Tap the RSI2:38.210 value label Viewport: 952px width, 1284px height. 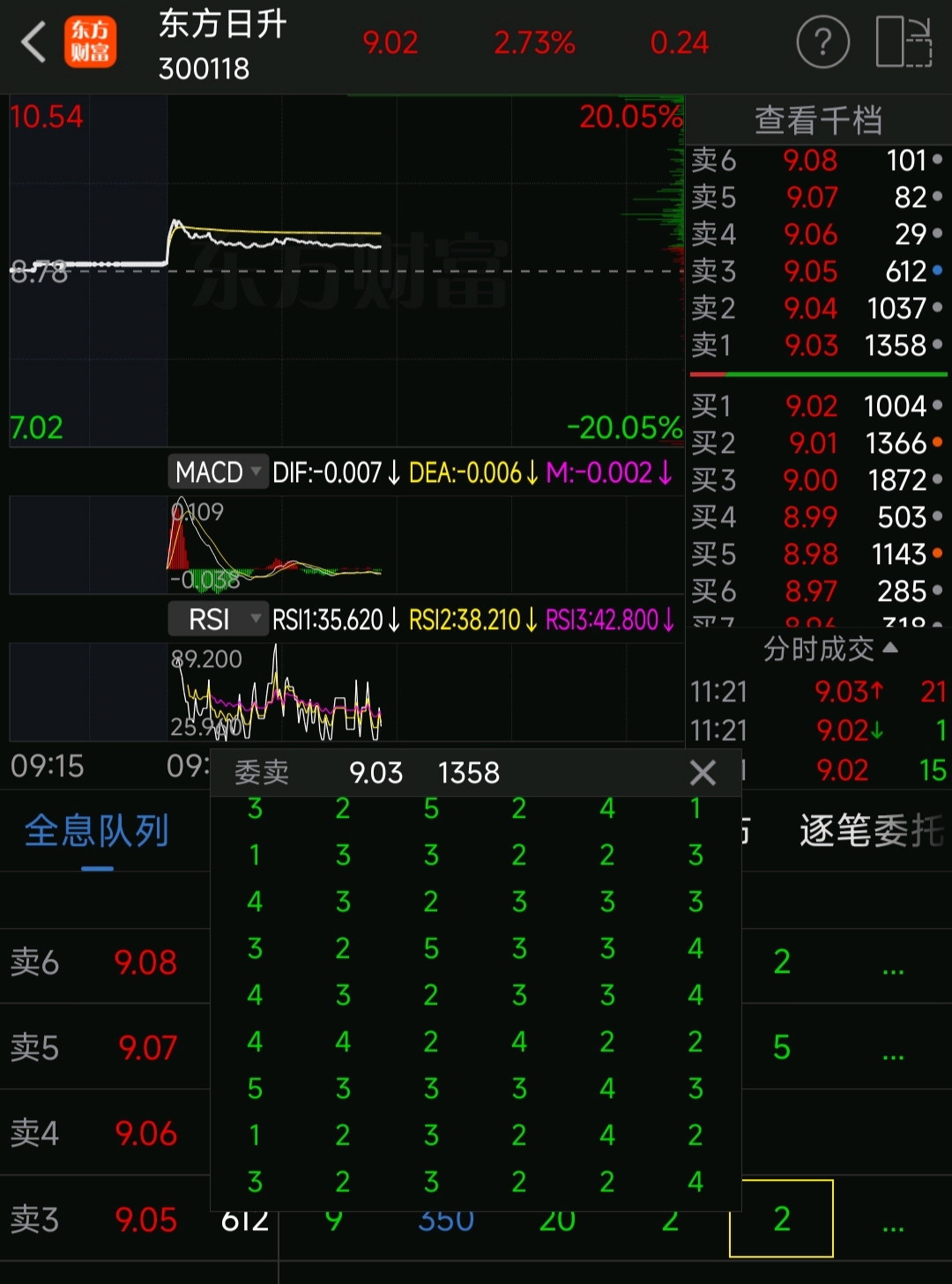(473, 620)
